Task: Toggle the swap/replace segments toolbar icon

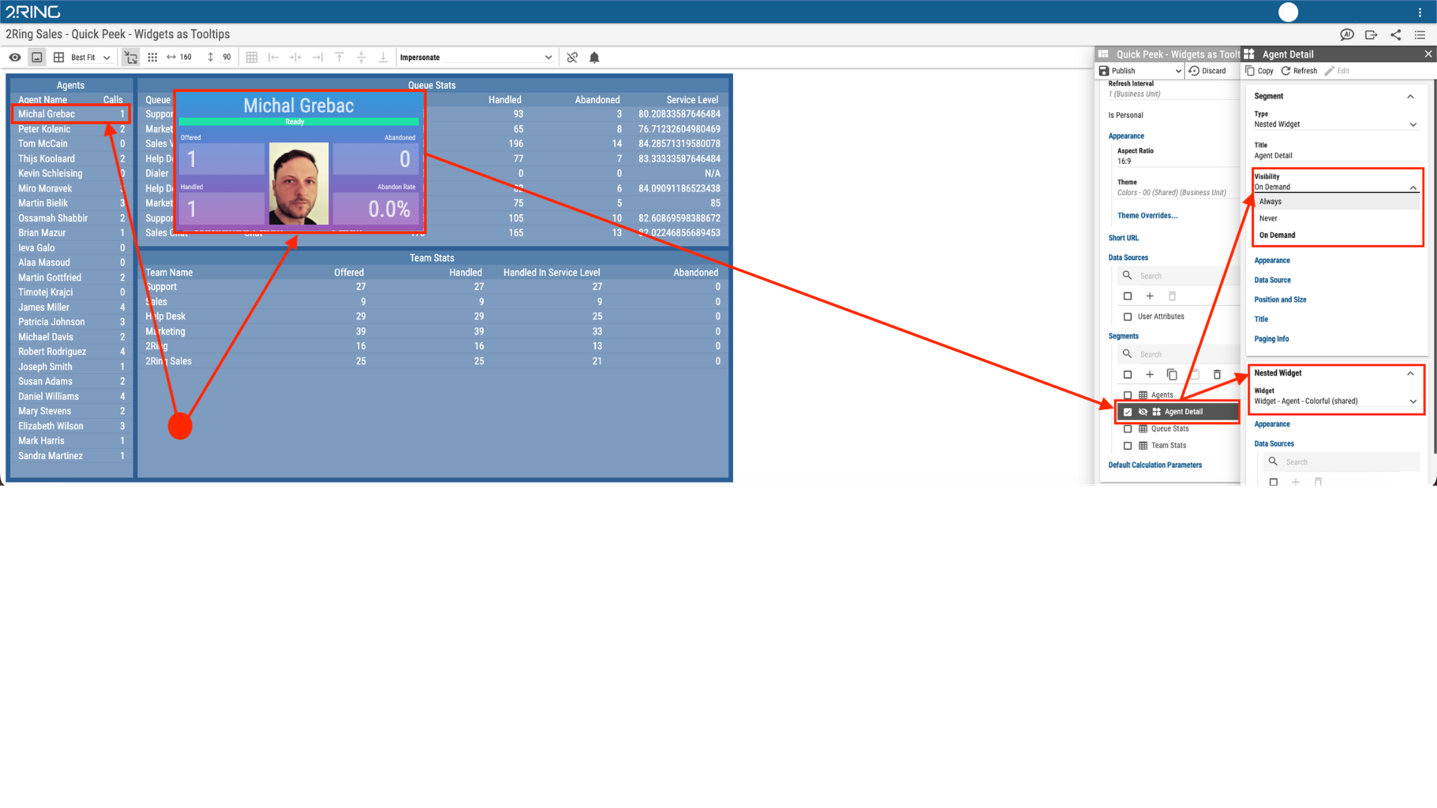Action: [x=131, y=58]
